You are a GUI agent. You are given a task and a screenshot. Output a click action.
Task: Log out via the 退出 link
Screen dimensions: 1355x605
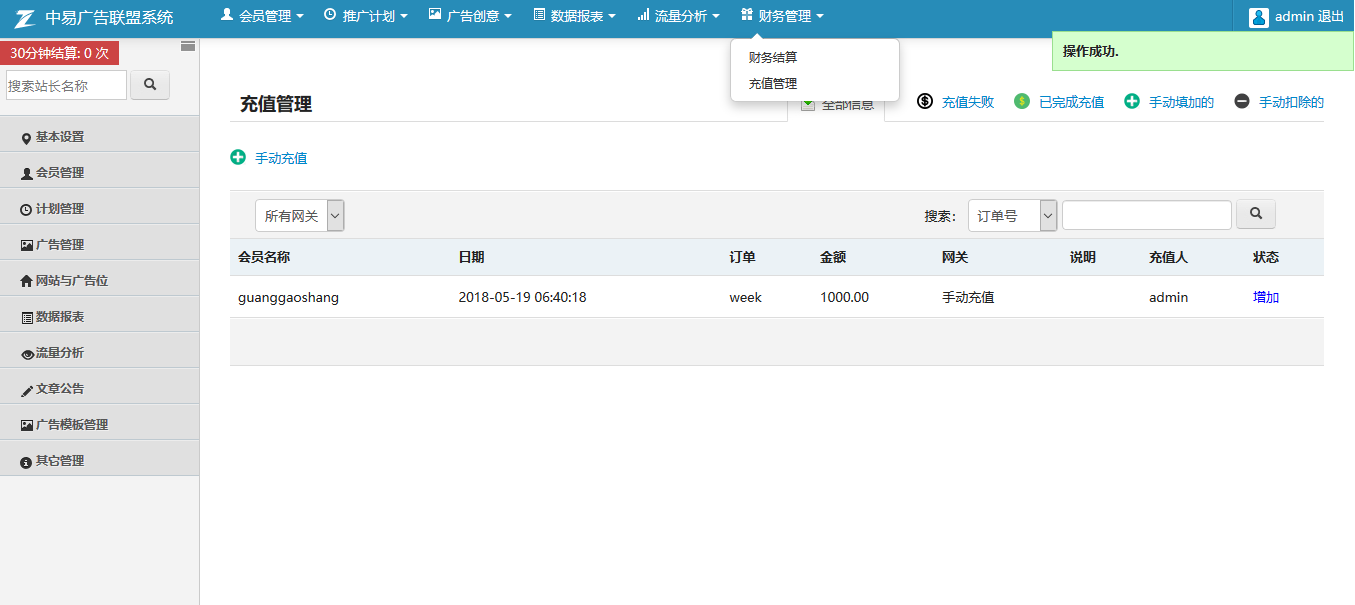[1331, 17]
